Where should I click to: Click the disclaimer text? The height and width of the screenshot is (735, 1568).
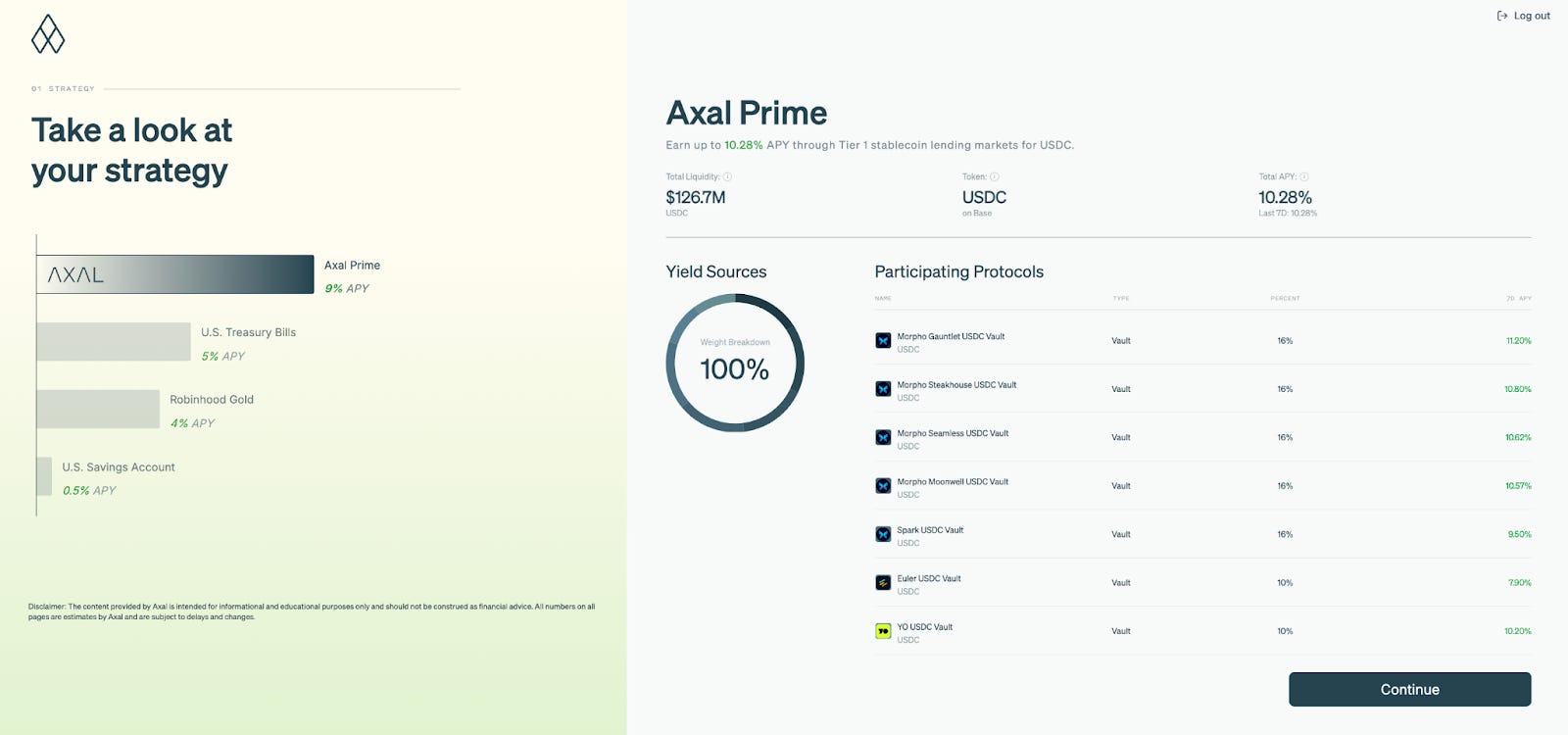tap(312, 612)
